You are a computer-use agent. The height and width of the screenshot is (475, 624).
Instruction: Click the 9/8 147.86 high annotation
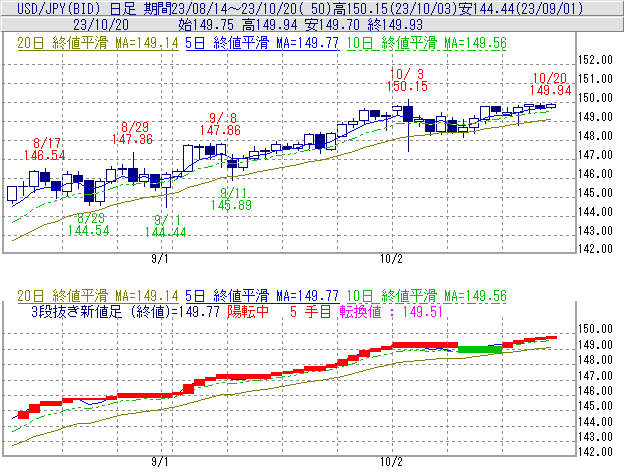(220, 124)
